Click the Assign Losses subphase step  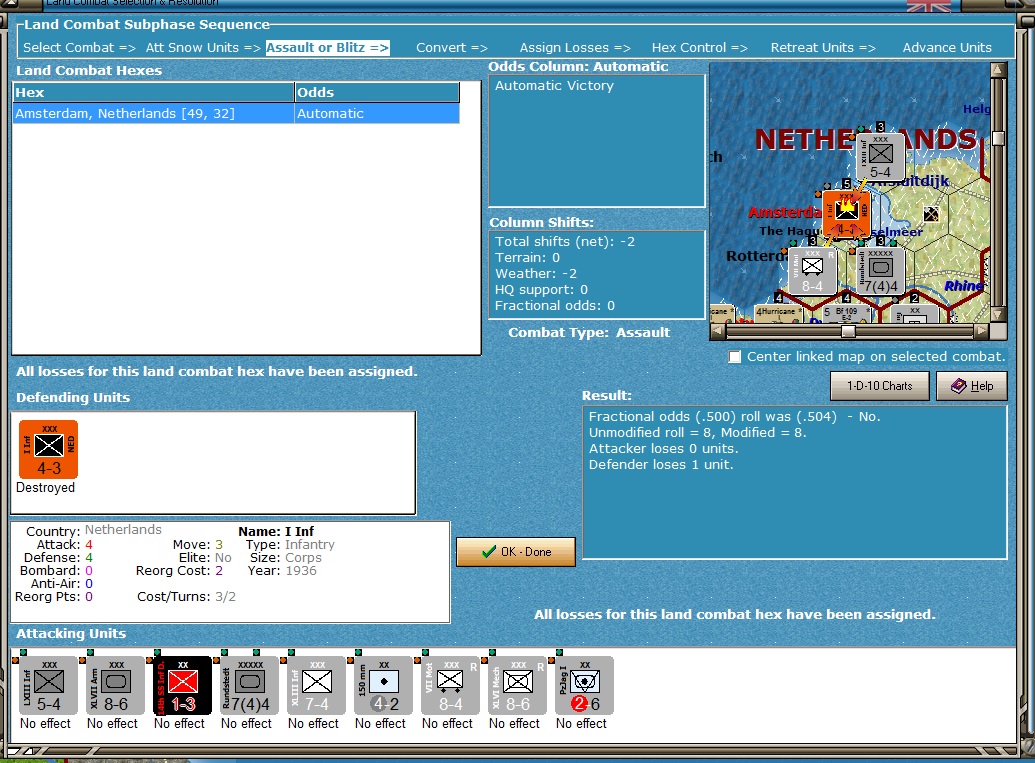click(575, 48)
